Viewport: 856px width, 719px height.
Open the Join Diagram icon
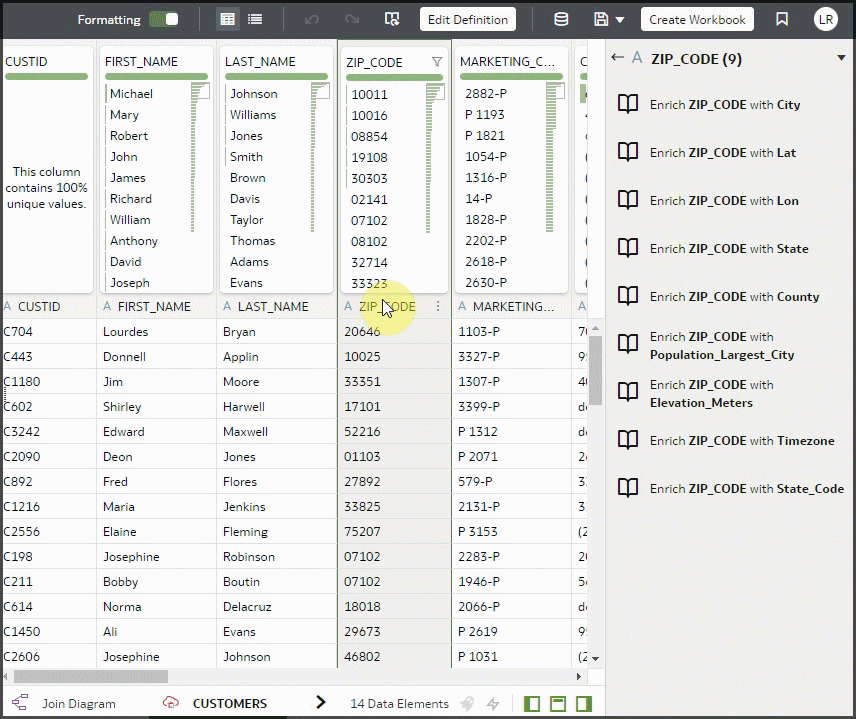(x=20, y=702)
